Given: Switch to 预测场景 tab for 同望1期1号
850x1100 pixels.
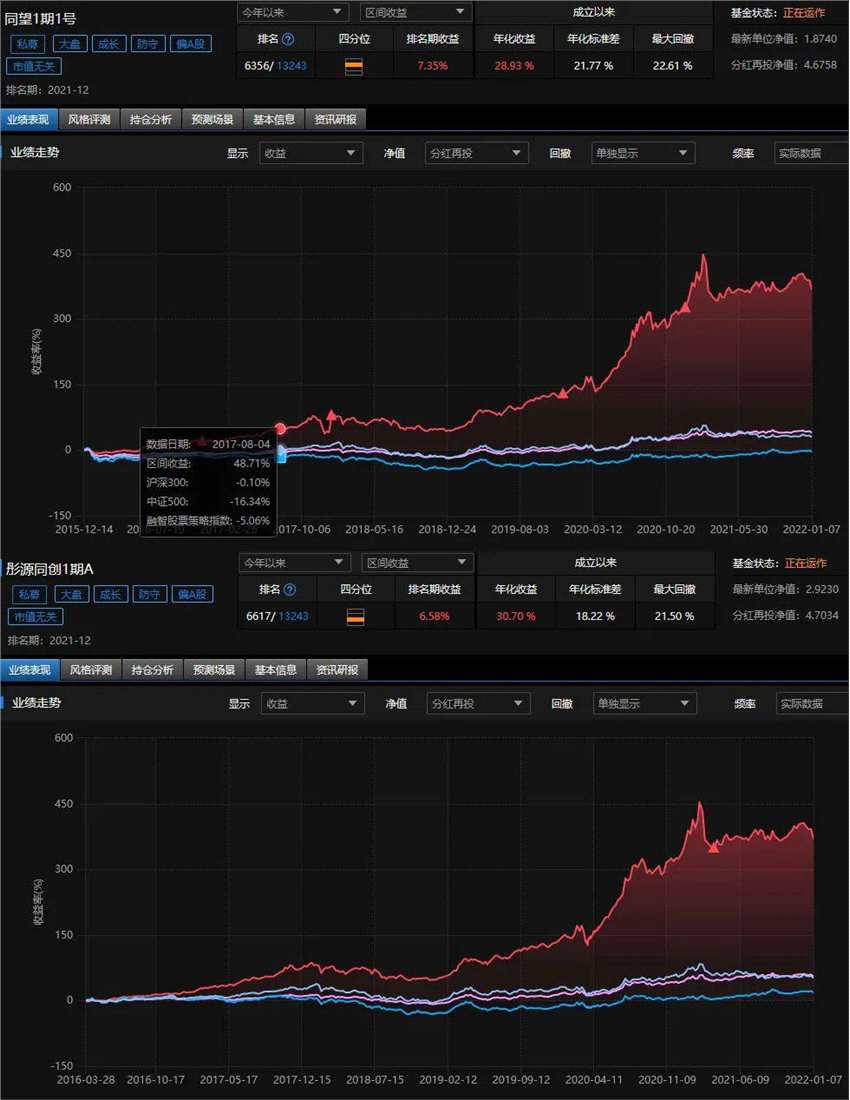Looking at the screenshot, I should 212,119.
